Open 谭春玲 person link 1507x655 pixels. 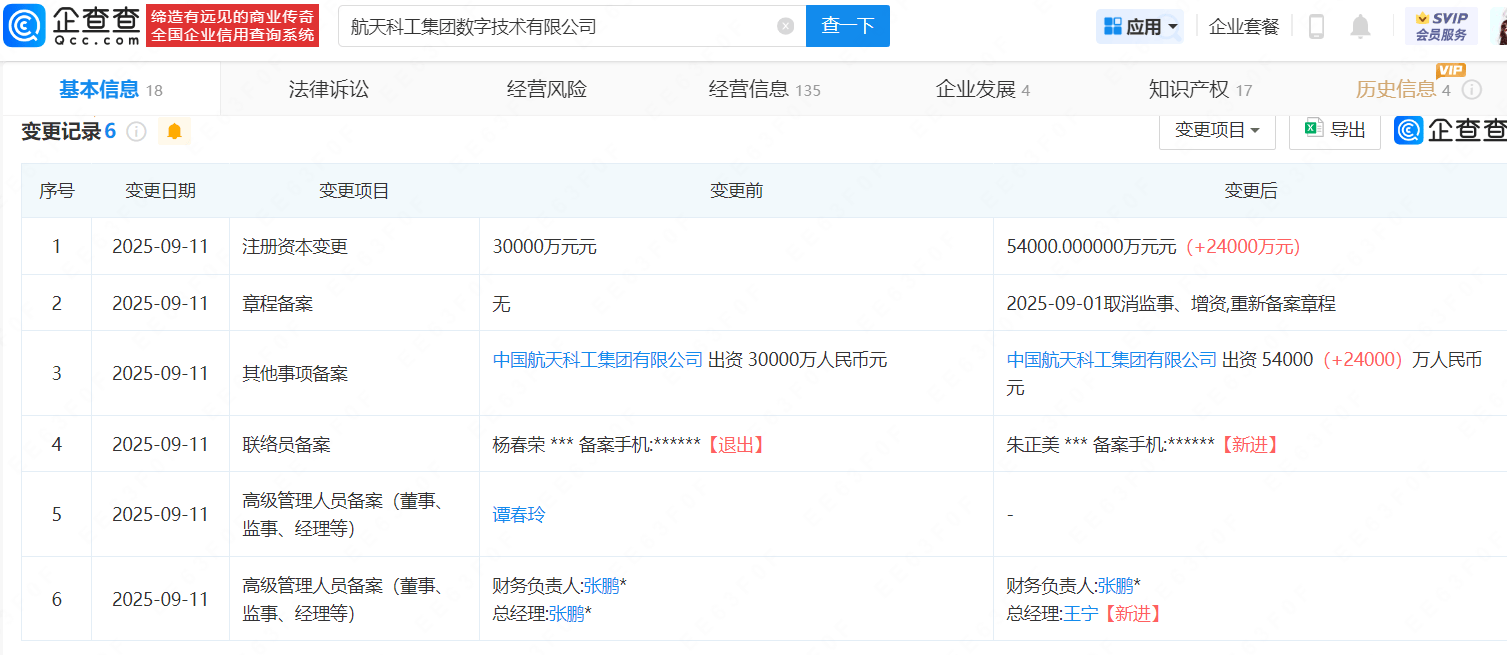coord(519,515)
